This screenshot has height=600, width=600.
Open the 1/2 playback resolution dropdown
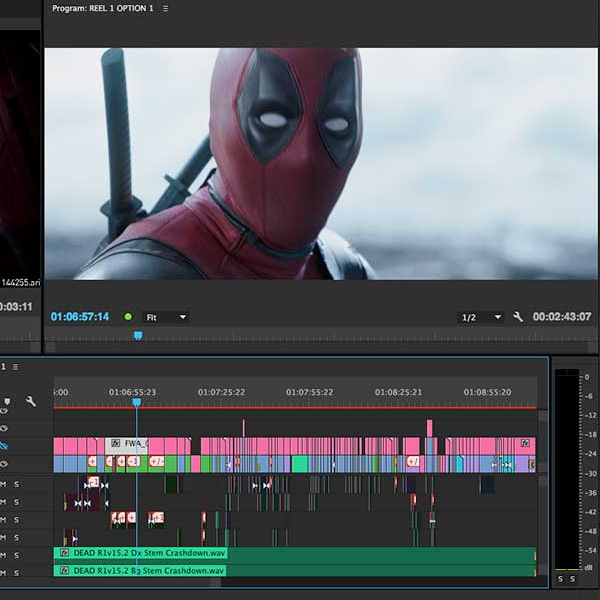(x=481, y=317)
